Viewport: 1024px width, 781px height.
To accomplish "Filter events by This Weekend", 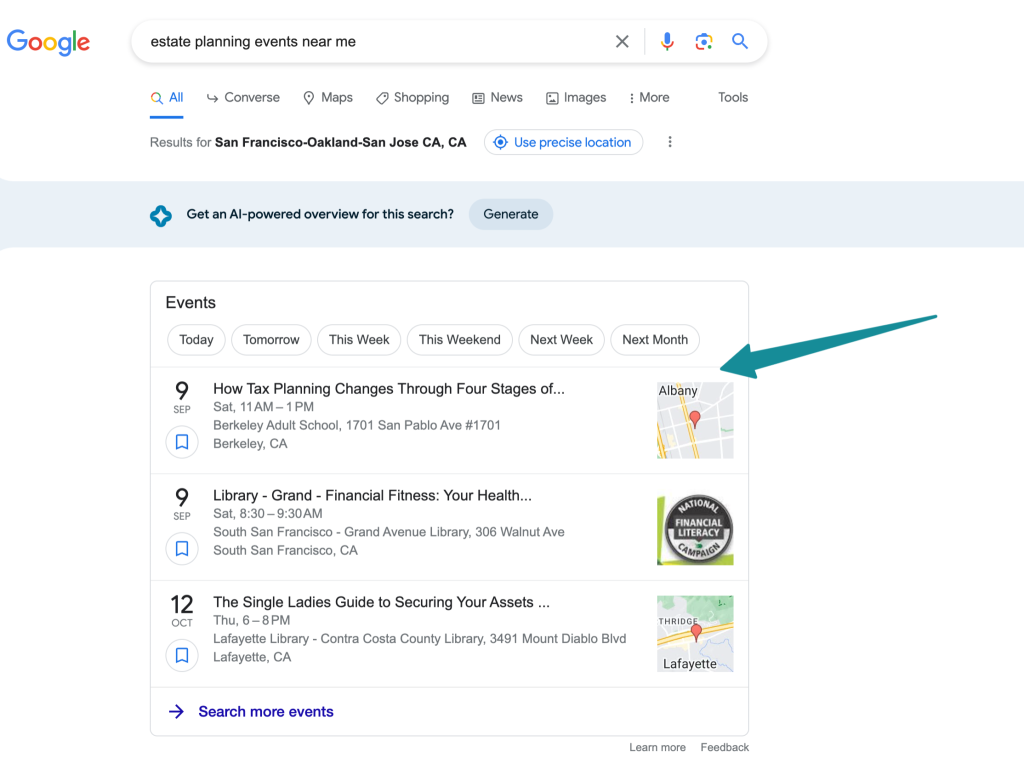I will click(x=460, y=340).
